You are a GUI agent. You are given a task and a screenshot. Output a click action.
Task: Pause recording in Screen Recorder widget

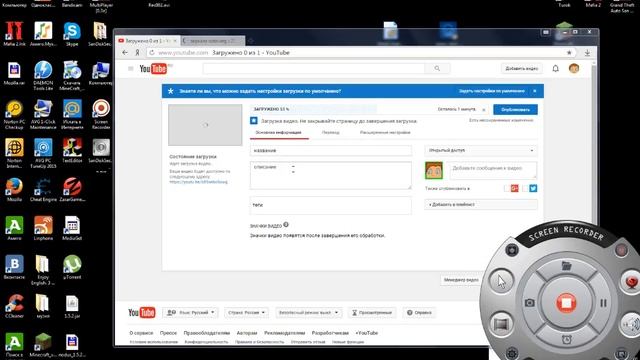(603, 303)
